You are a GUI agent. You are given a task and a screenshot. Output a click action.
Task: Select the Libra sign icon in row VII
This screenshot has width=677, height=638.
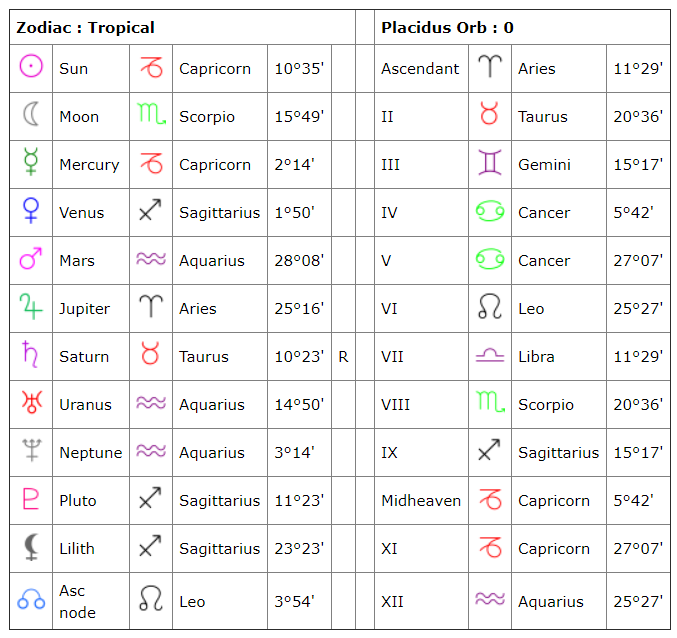(x=489, y=356)
